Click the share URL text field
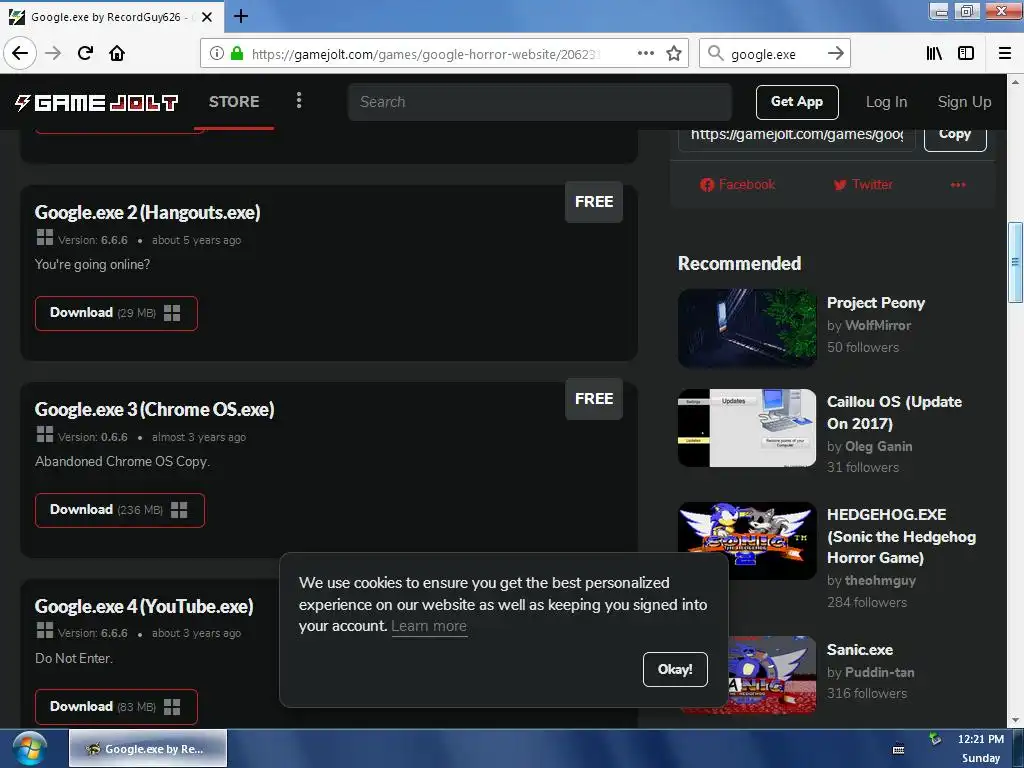This screenshot has width=1024, height=768. (797, 137)
